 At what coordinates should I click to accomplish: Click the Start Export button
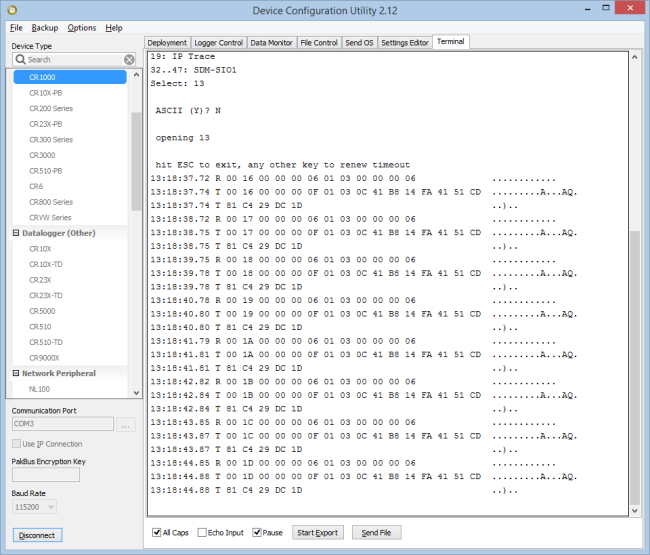(318, 533)
